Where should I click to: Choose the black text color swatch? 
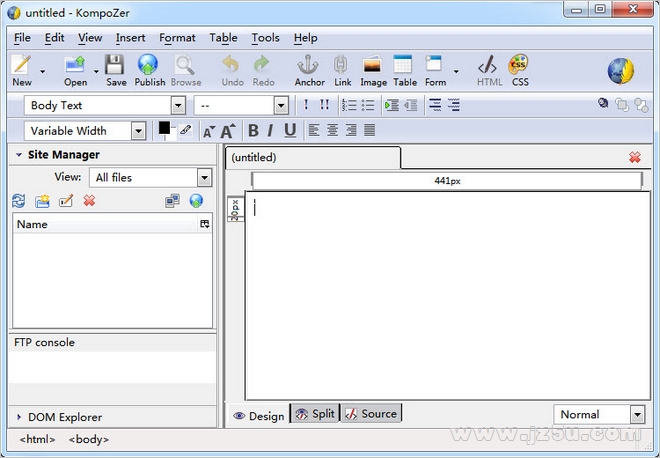pos(164,128)
